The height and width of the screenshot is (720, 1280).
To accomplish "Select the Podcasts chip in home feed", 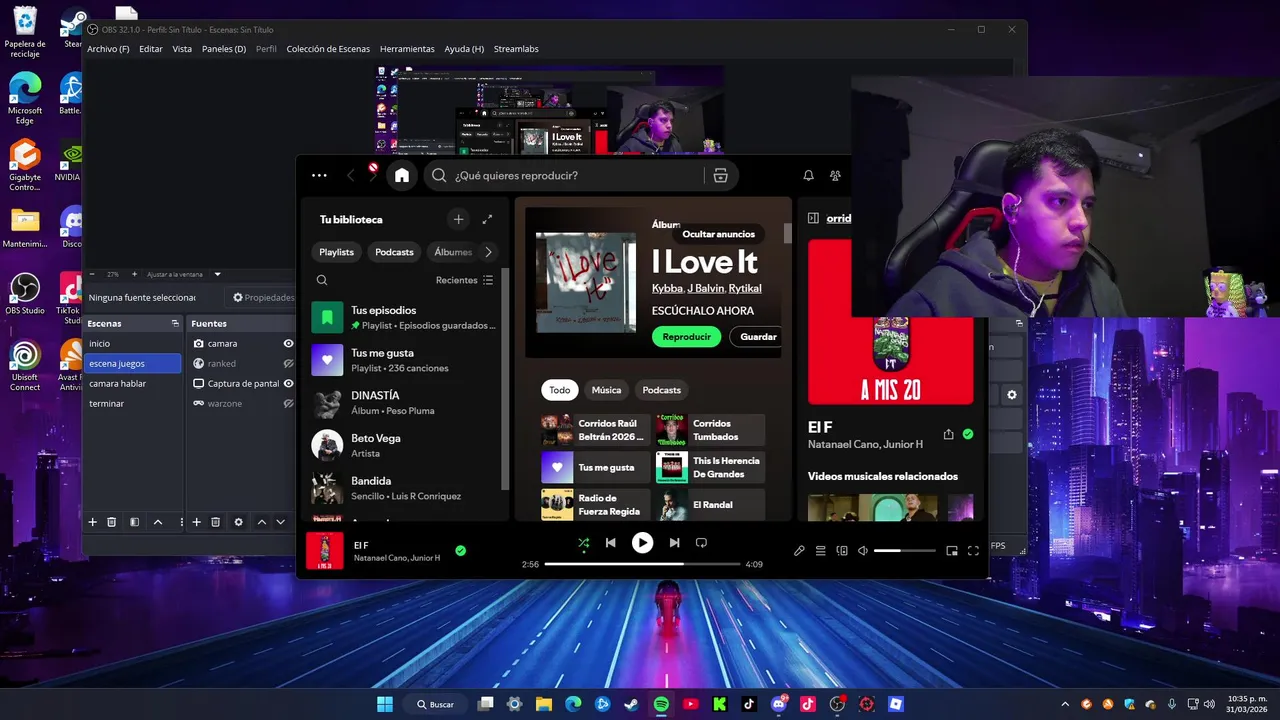I will (661, 390).
